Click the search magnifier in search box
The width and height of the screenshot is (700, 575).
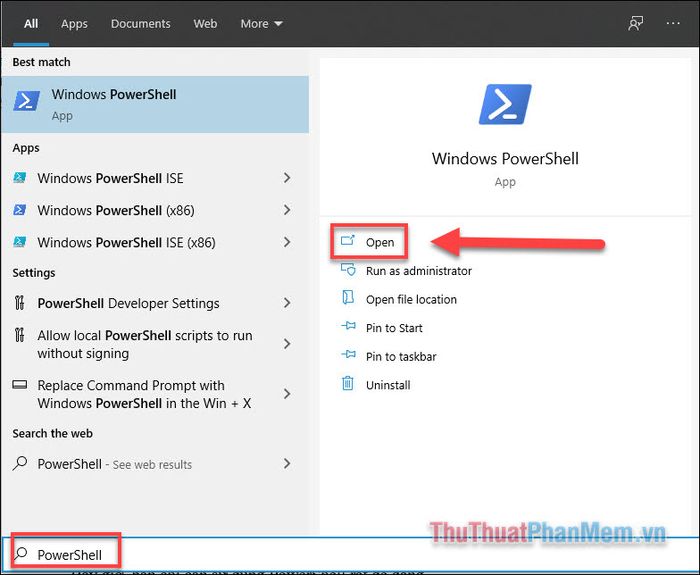pos(21,554)
